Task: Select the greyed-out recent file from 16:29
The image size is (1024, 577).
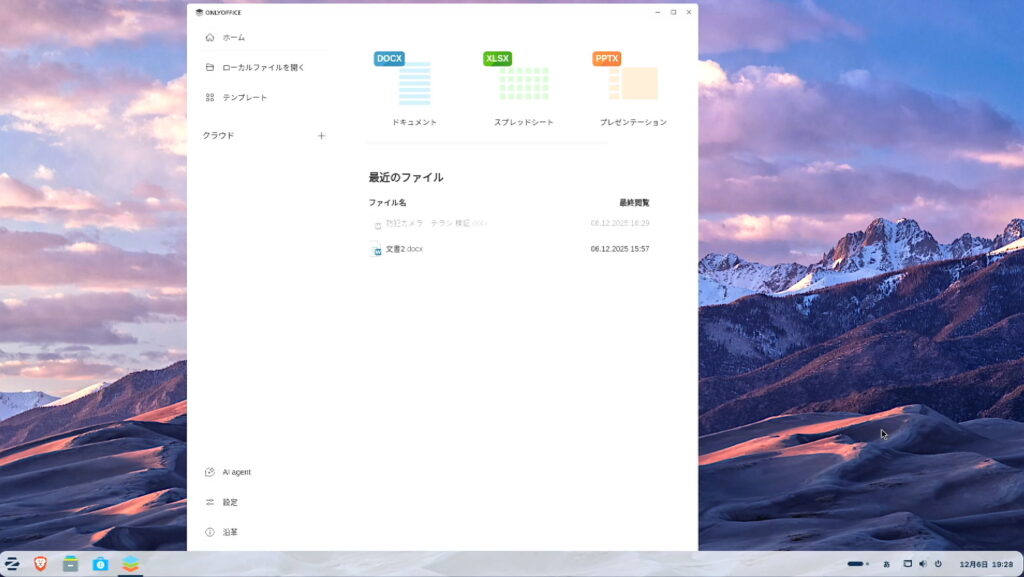Action: (436, 223)
